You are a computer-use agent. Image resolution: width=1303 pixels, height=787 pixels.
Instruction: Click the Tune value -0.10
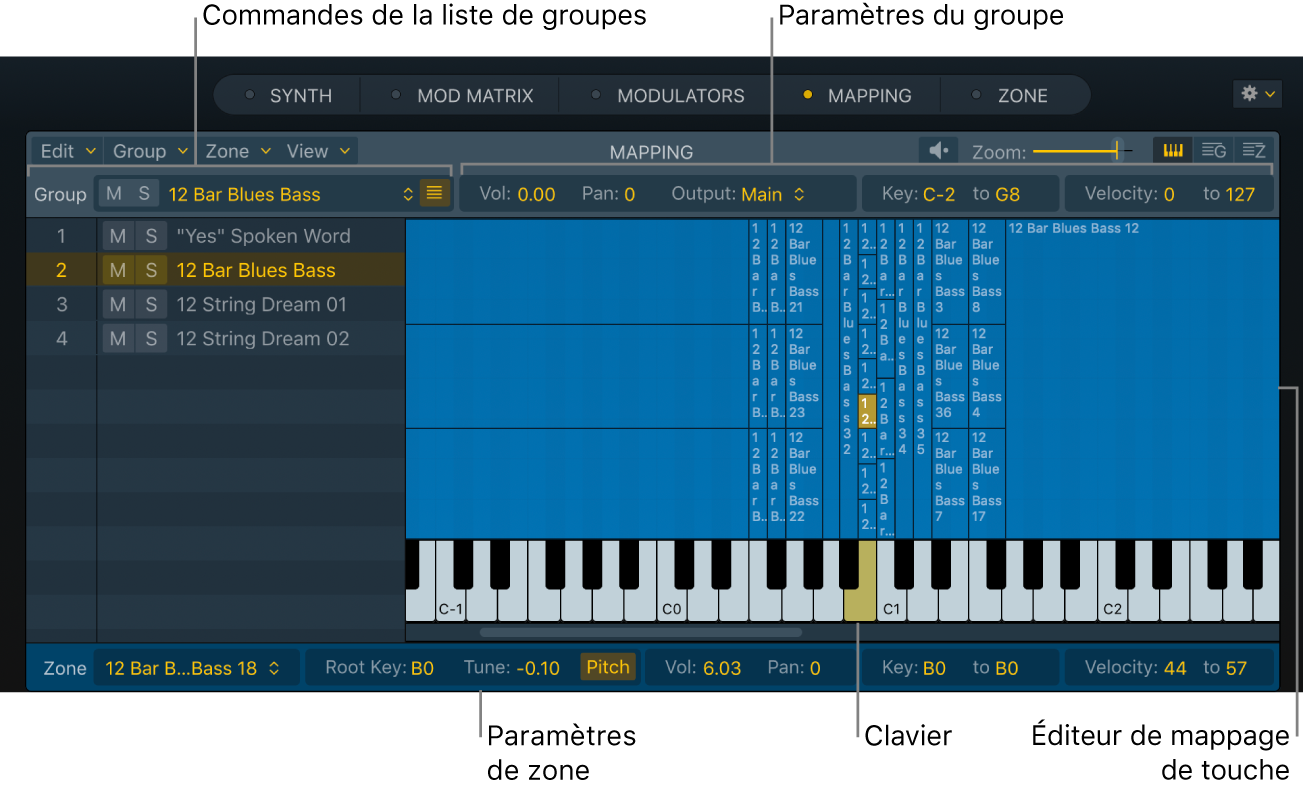coord(538,668)
